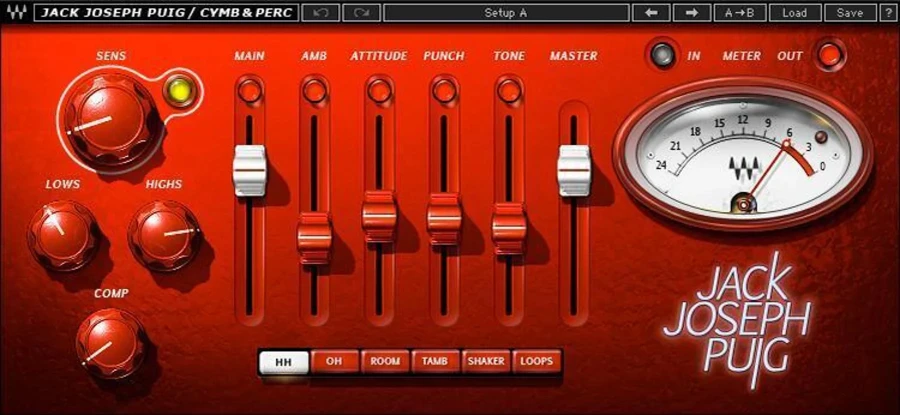Click the clip LED inside the meter

[x=821, y=137]
